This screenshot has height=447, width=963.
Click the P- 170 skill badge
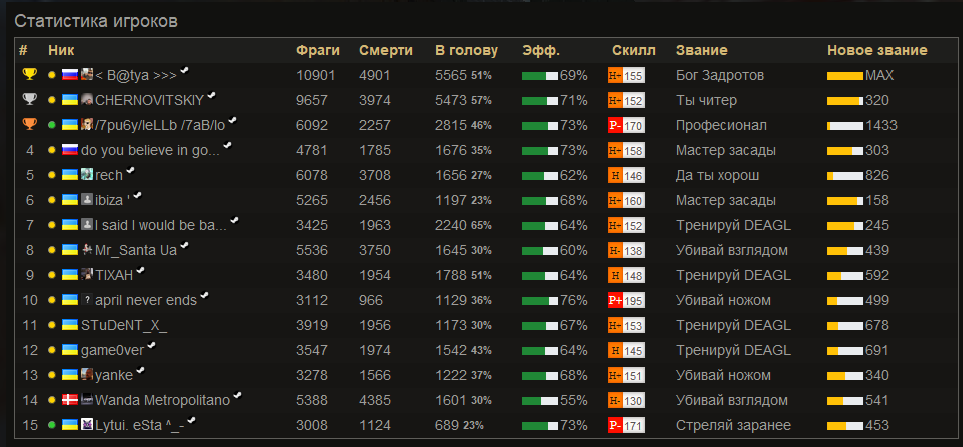626,125
